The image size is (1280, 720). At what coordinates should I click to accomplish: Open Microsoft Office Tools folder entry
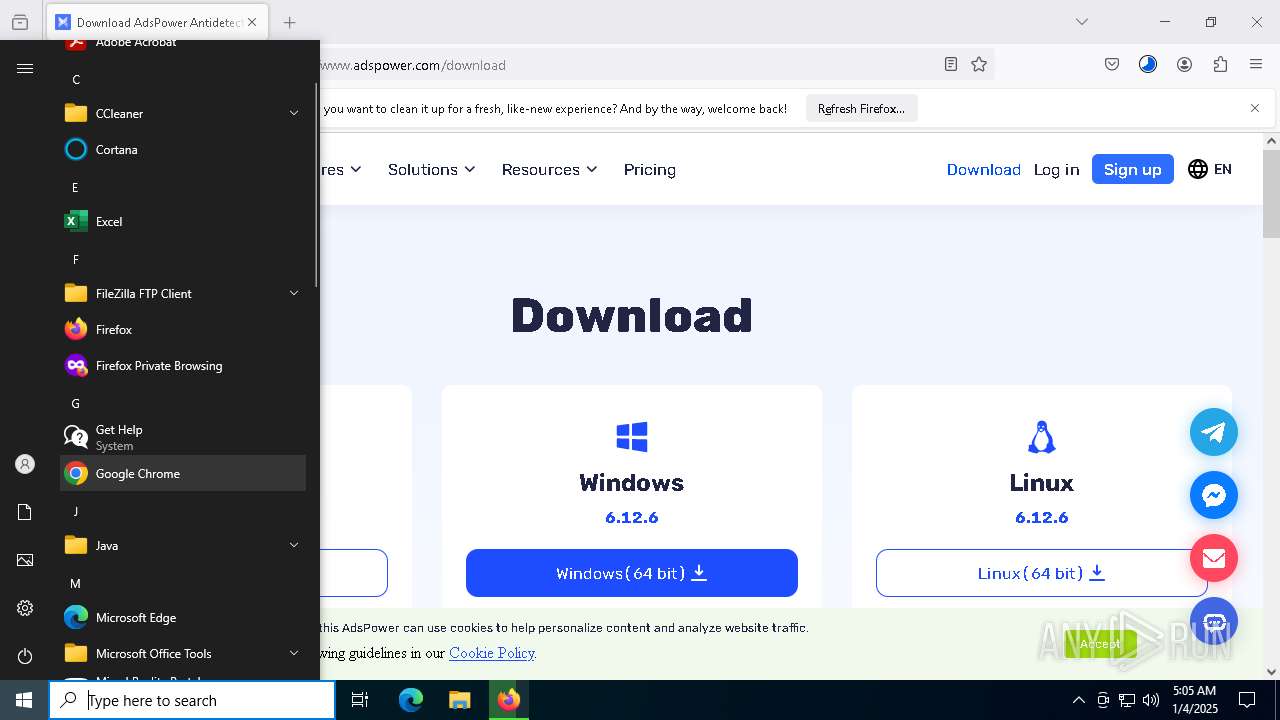[183, 653]
